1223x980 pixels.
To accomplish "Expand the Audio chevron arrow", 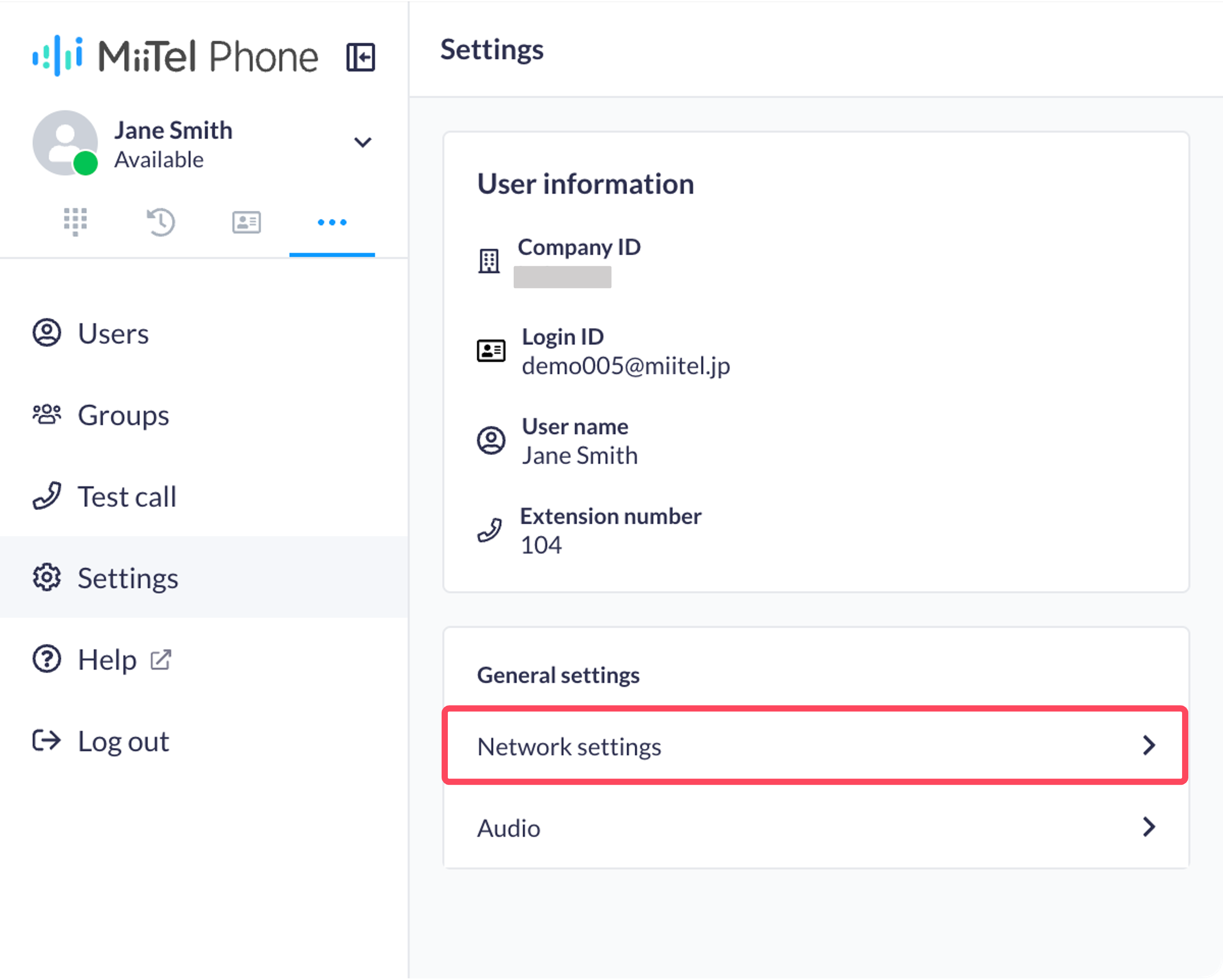I will [x=1149, y=828].
